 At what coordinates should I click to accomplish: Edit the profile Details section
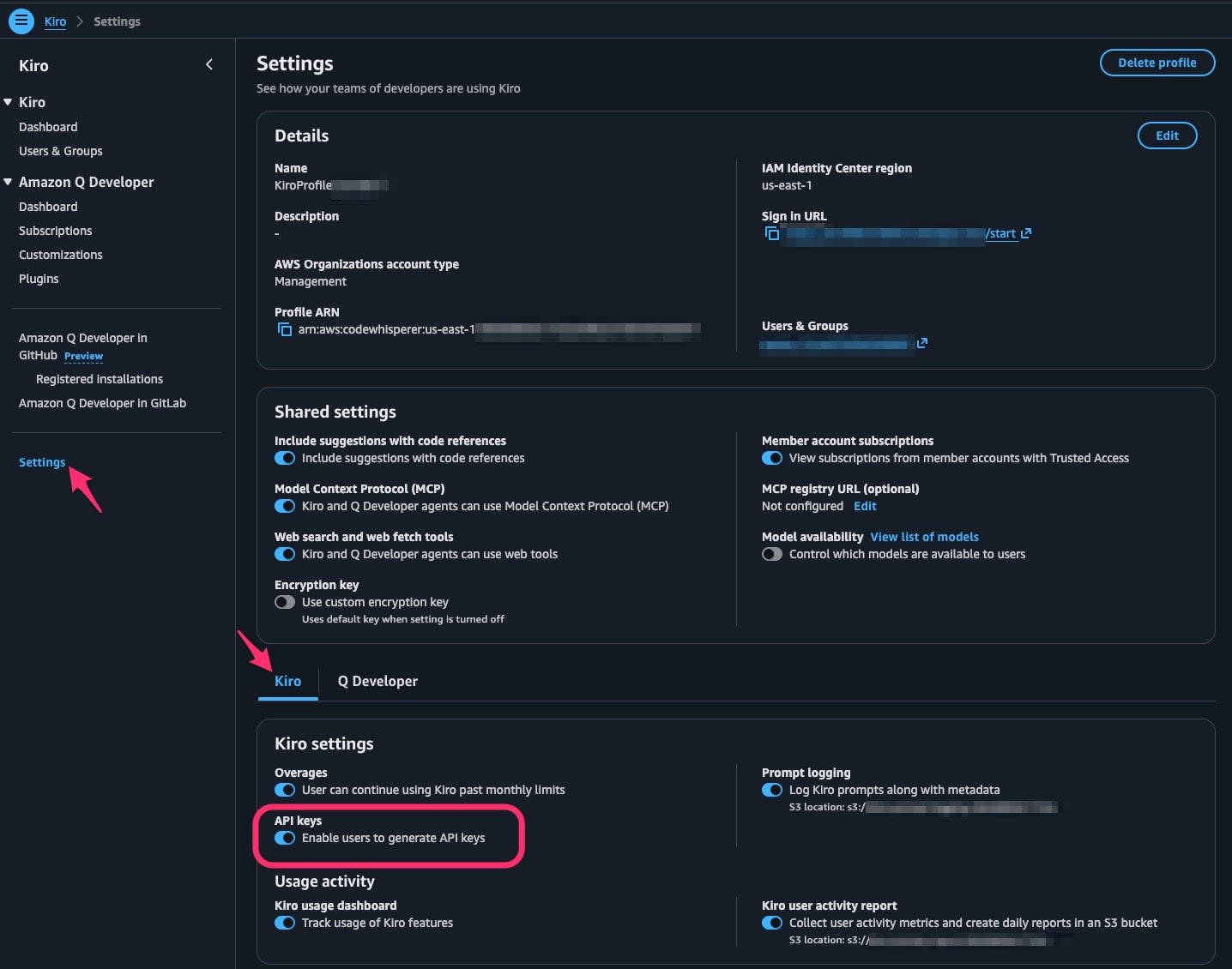click(1167, 135)
